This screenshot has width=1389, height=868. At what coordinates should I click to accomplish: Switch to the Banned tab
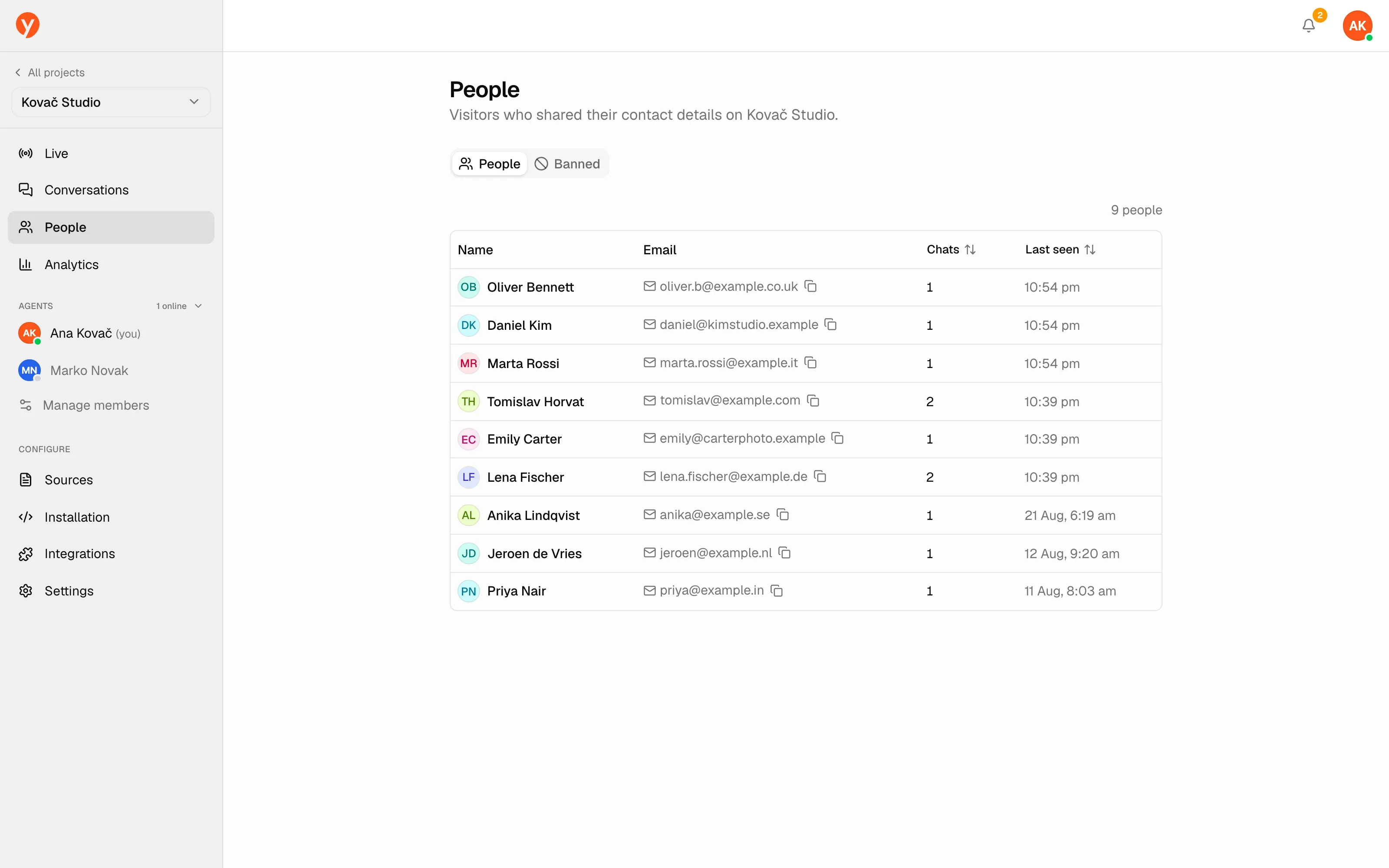tap(567, 164)
